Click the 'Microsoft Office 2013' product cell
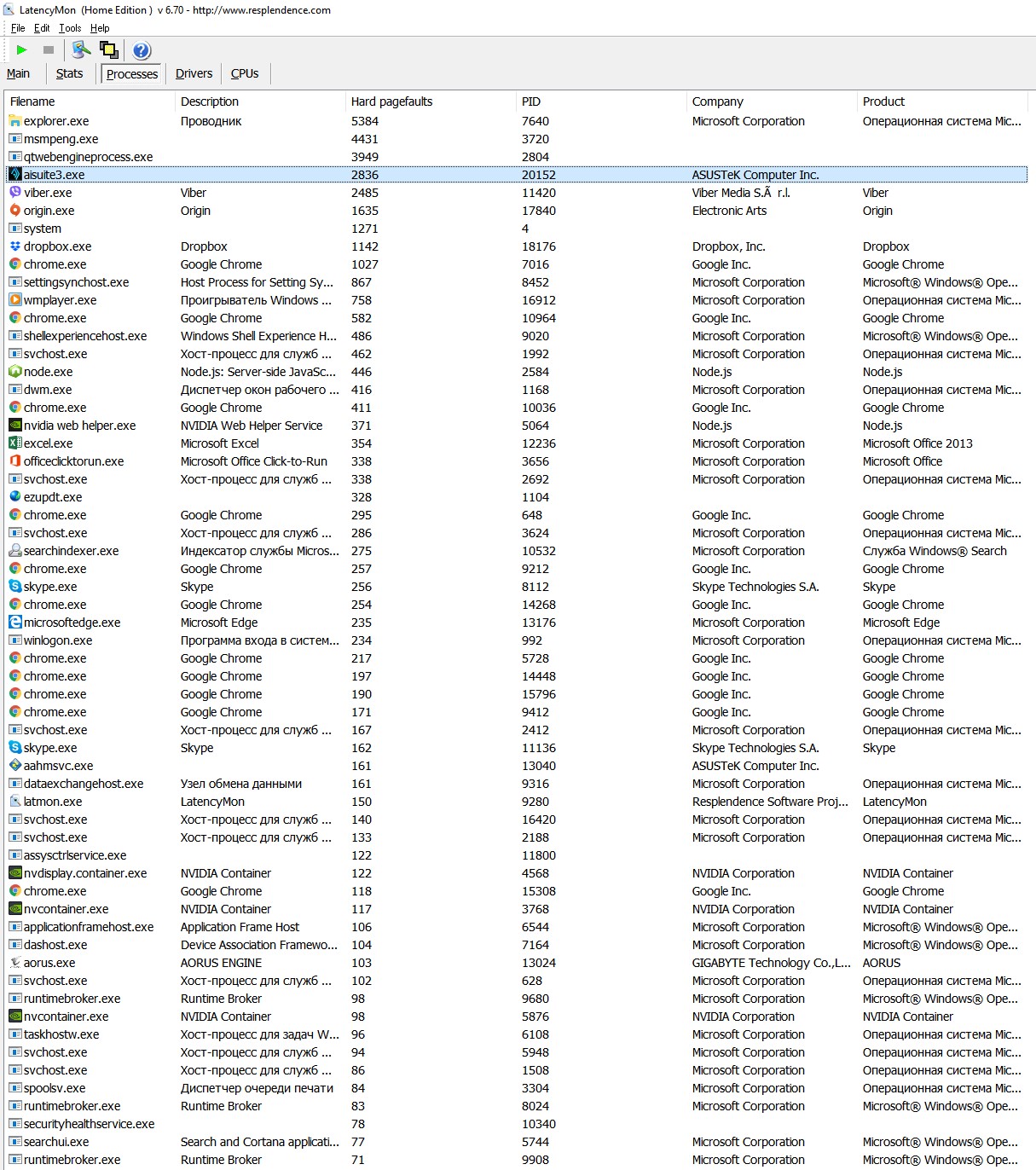 pyautogui.click(x=917, y=443)
